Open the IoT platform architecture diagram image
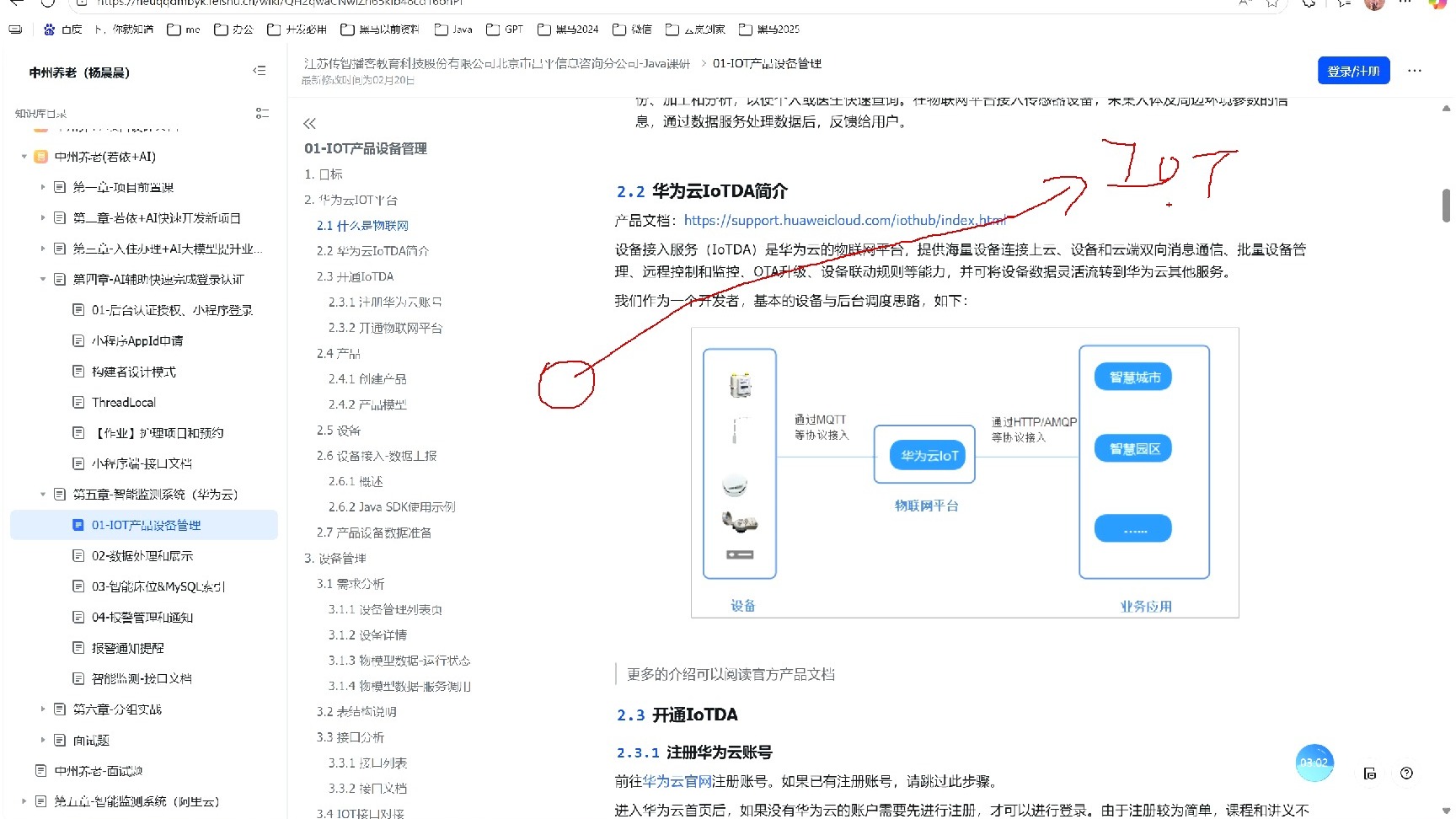 pos(965,473)
